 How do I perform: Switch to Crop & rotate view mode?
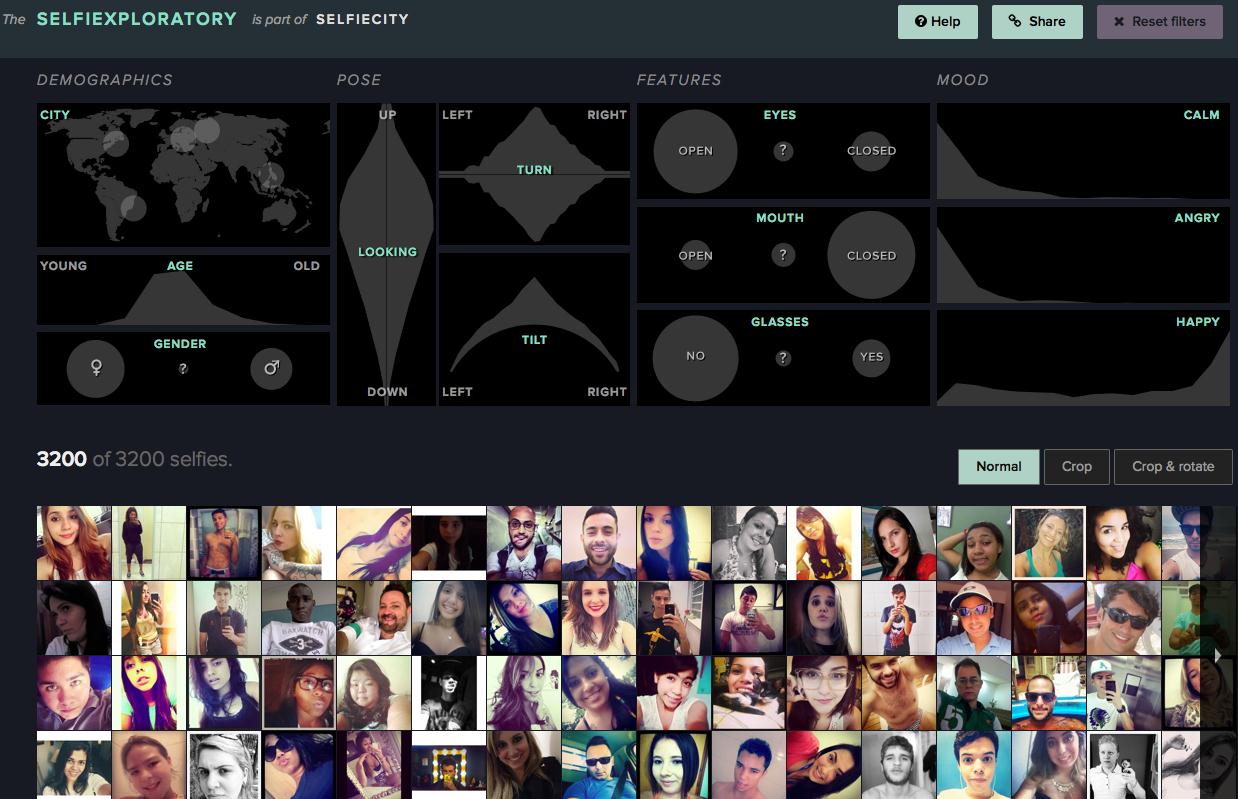(x=1172, y=466)
